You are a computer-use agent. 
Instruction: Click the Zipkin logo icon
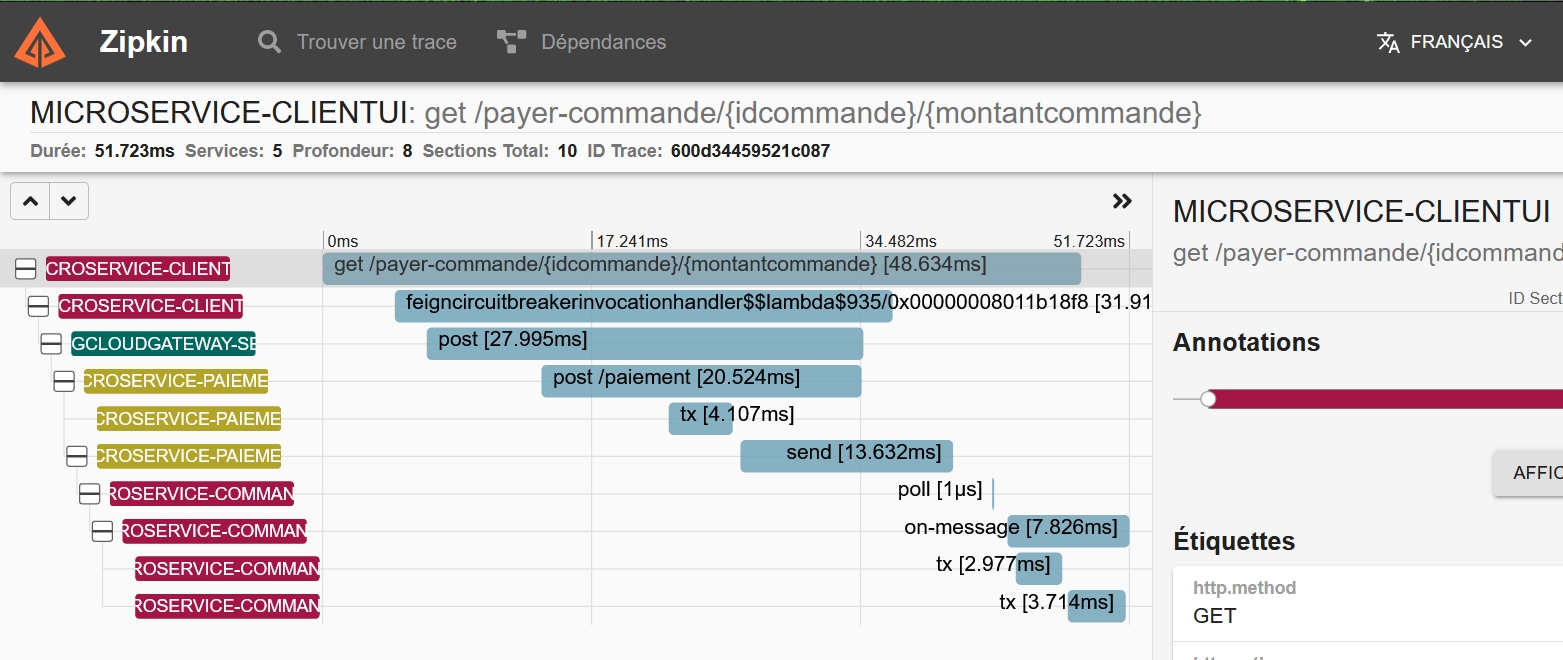coord(40,42)
